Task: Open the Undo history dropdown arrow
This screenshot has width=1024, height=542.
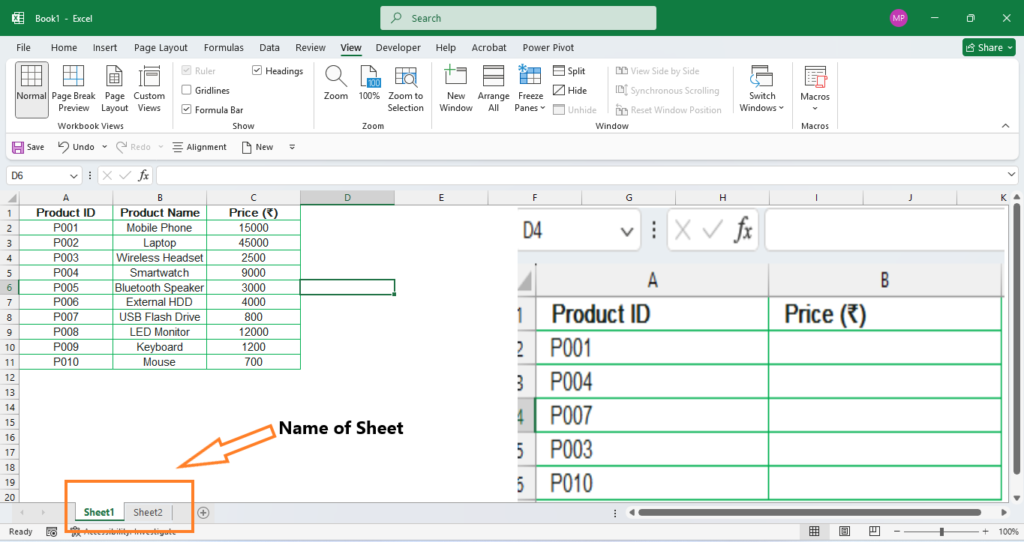Action: click(104, 147)
